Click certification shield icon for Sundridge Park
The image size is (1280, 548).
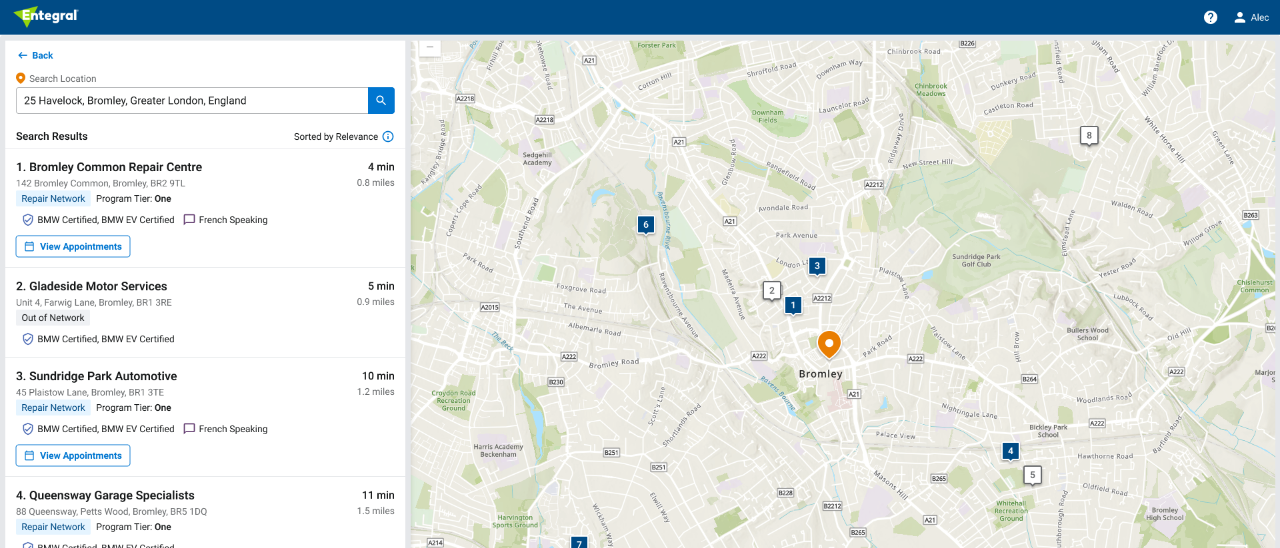coord(28,429)
